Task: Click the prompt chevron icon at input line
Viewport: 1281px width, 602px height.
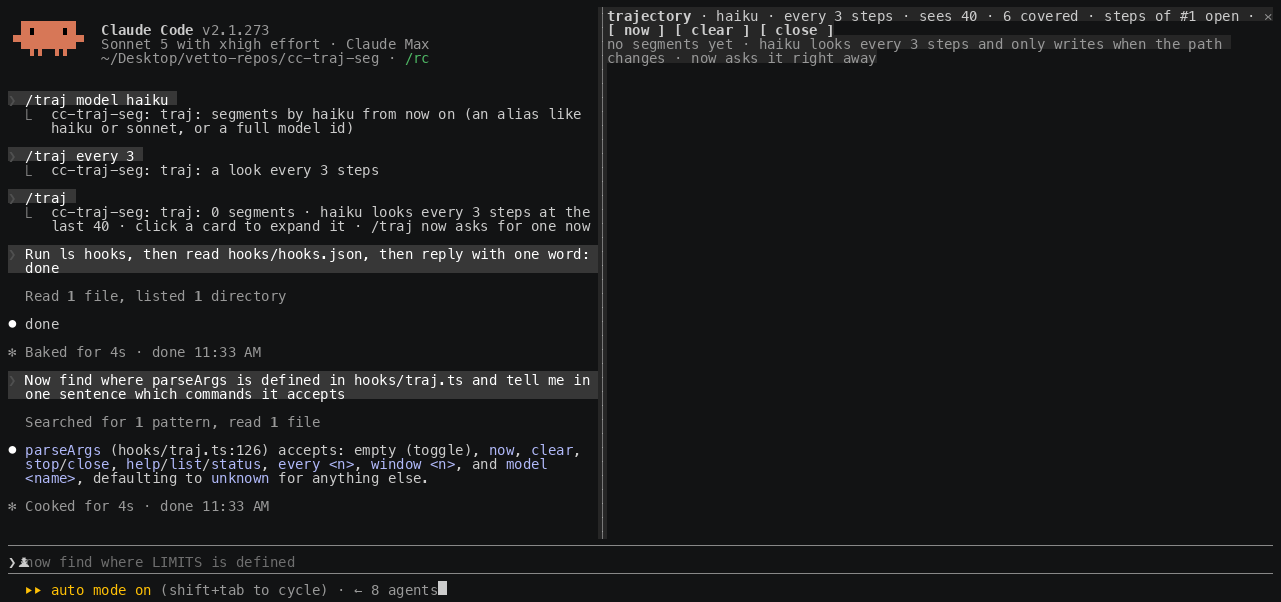Action: [12, 562]
